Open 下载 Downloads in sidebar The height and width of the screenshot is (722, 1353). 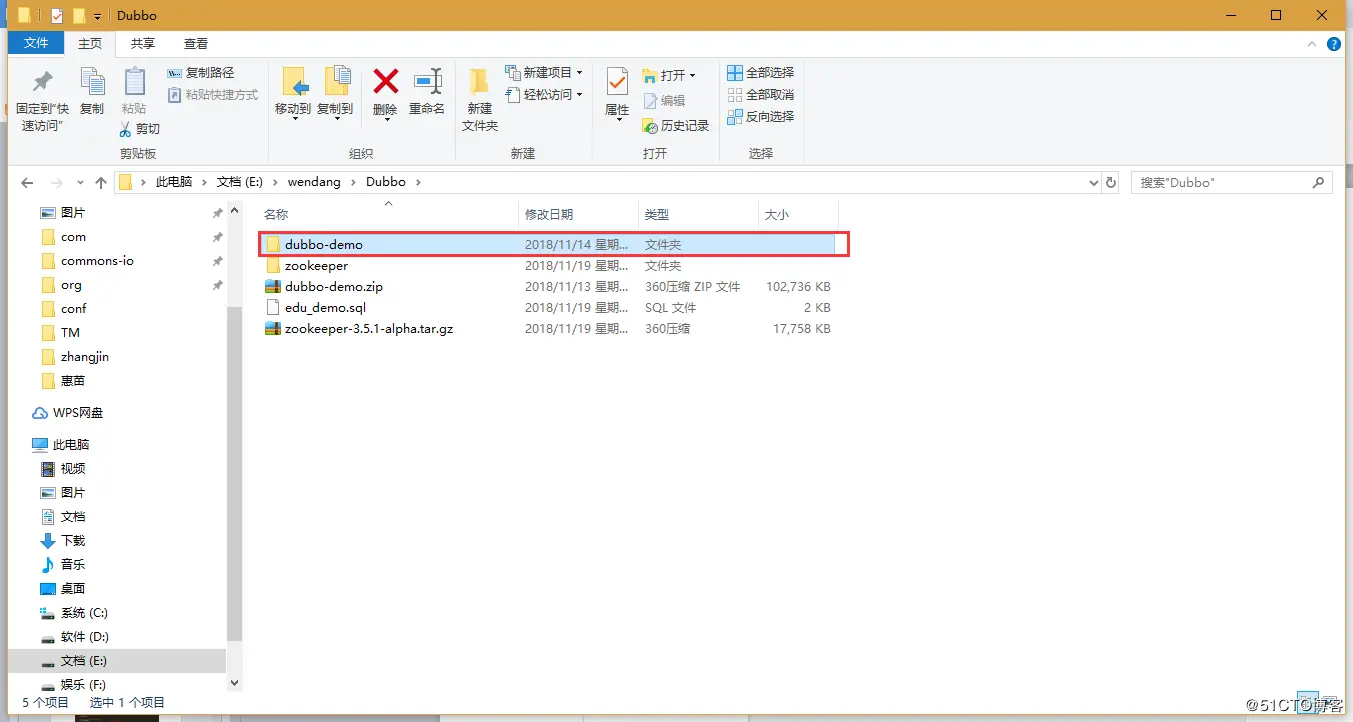pos(73,541)
